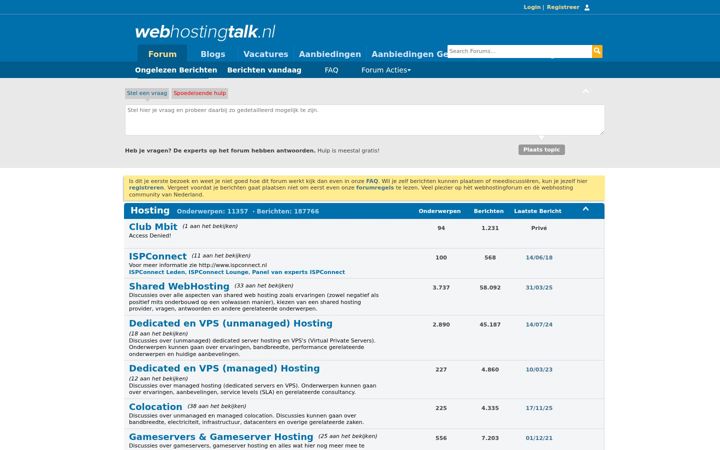Screen dimensions: 720x450
Task: Click the Login link
Action: click(x=532, y=7)
